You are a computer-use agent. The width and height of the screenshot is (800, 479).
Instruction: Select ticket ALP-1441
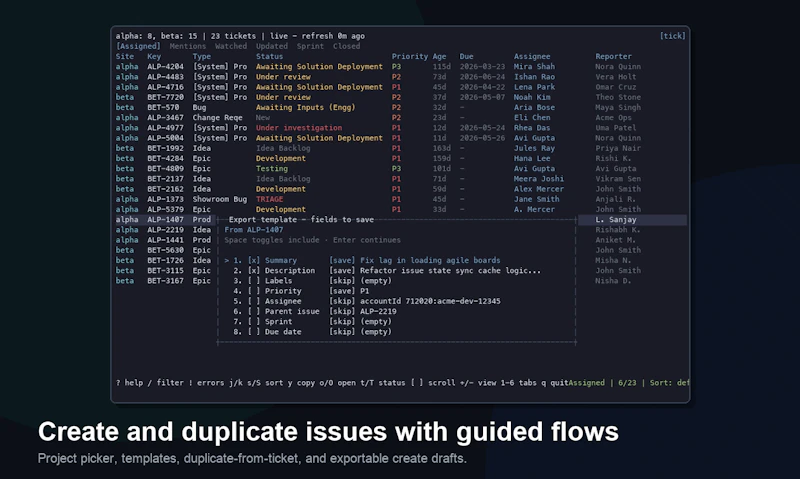click(165, 240)
